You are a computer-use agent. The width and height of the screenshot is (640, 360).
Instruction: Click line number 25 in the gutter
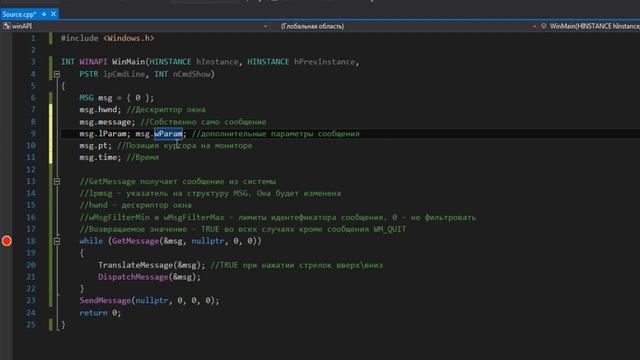31,325
